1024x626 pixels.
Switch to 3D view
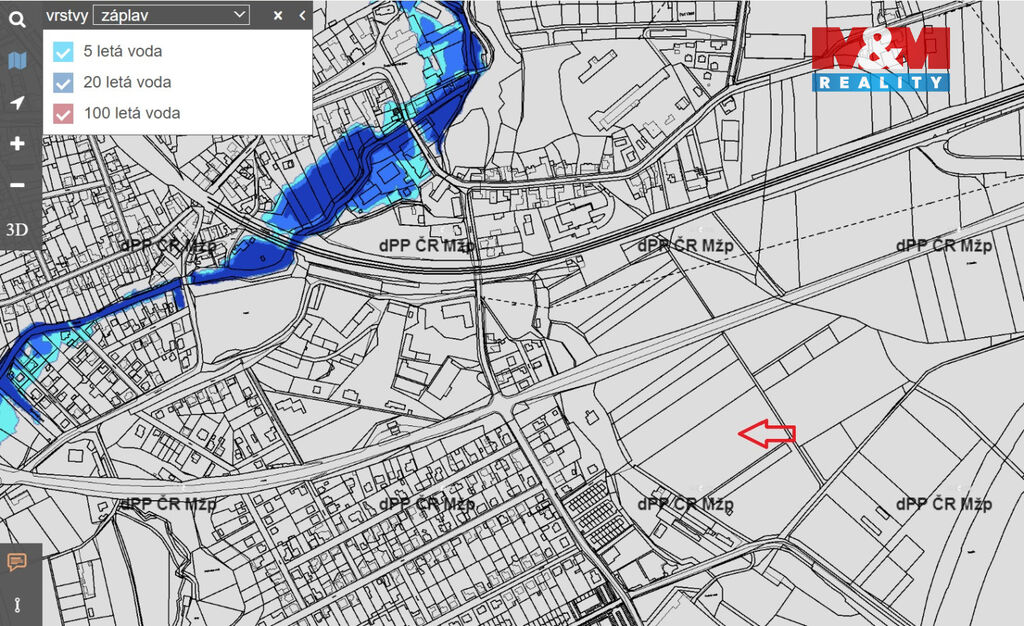click(x=17, y=229)
